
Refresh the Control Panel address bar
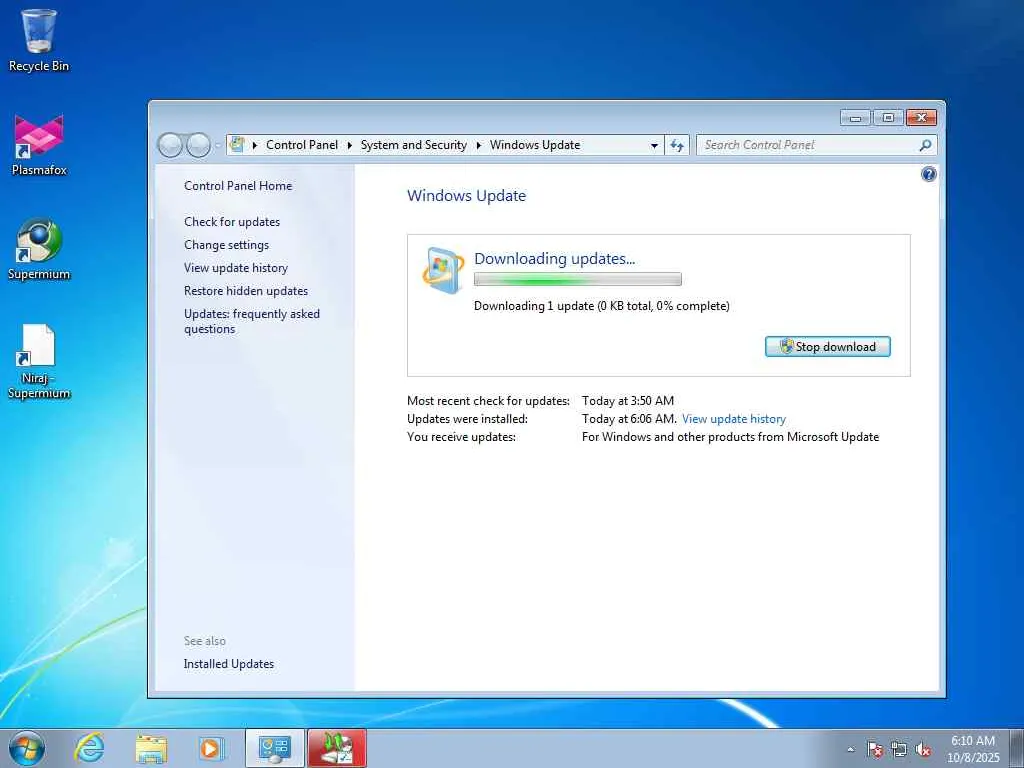(677, 145)
